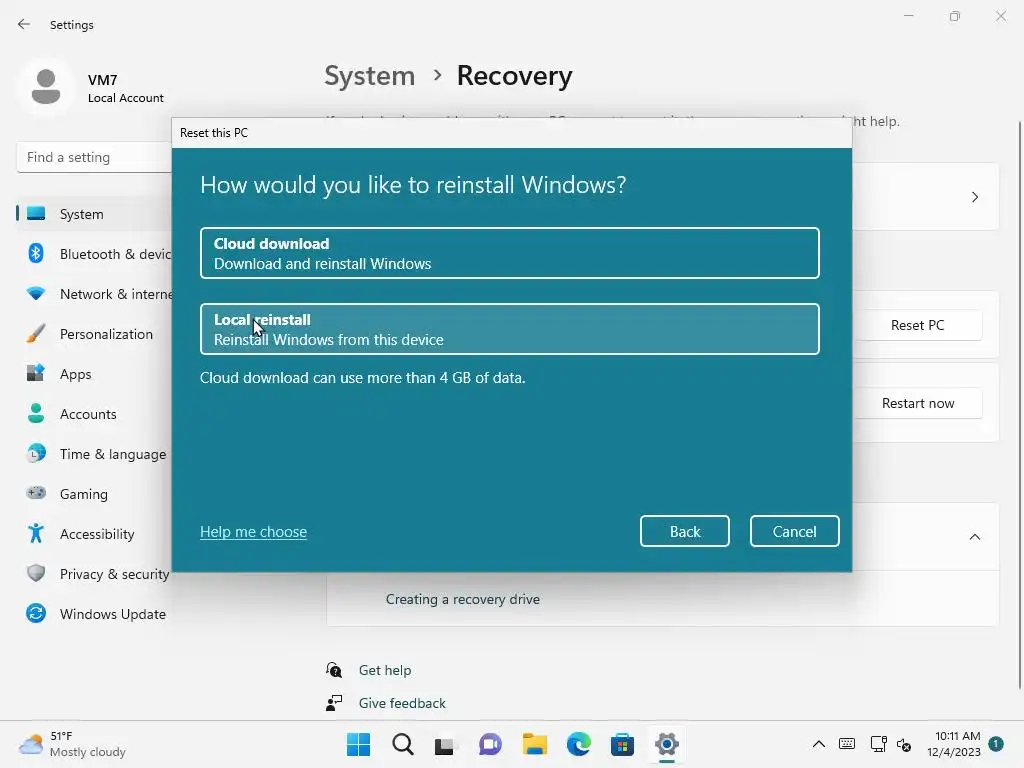The image size is (1024, 768).
Task: Choose Local reinstall option
Action: pos(509,329)
